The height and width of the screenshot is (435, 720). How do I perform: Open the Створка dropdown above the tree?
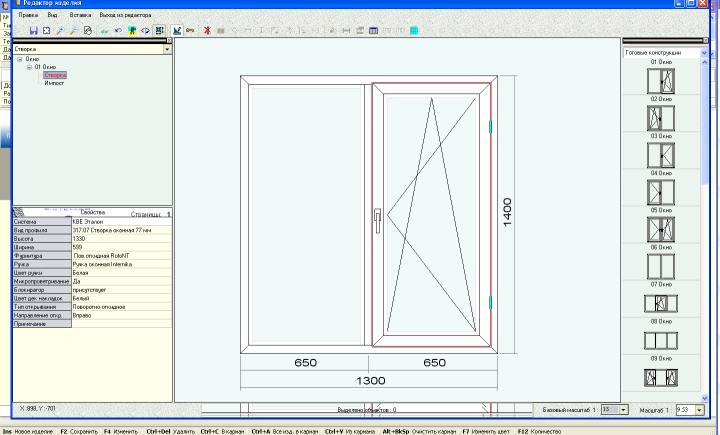coord(167,49)
